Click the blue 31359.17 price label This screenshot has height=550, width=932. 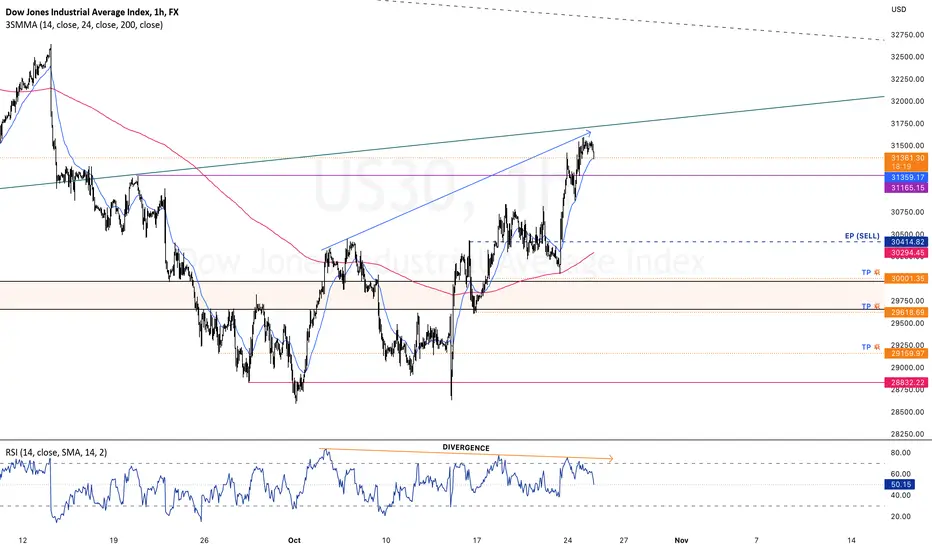(906, 177)
